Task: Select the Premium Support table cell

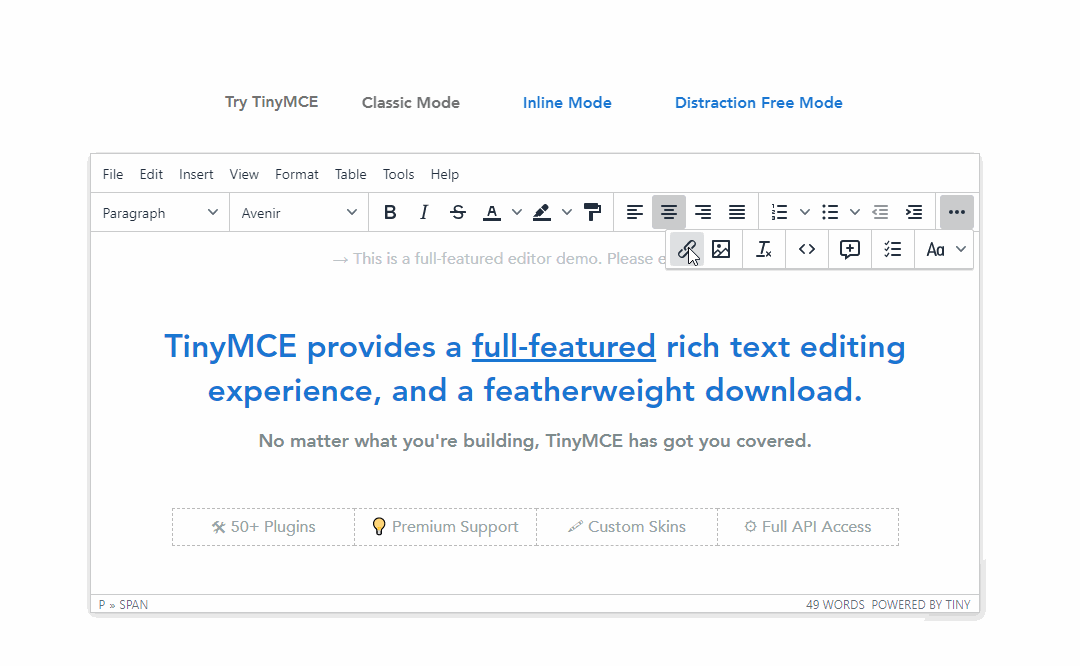Action: (x=446, y=527)
